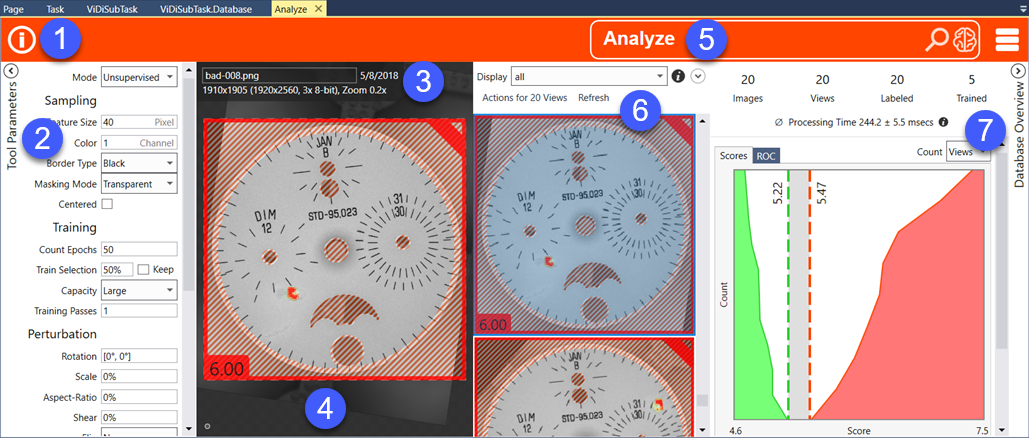Click the brain icon in the Analyze box
The width and height of the screenshot is (1029, 438).
coord(964,40)
